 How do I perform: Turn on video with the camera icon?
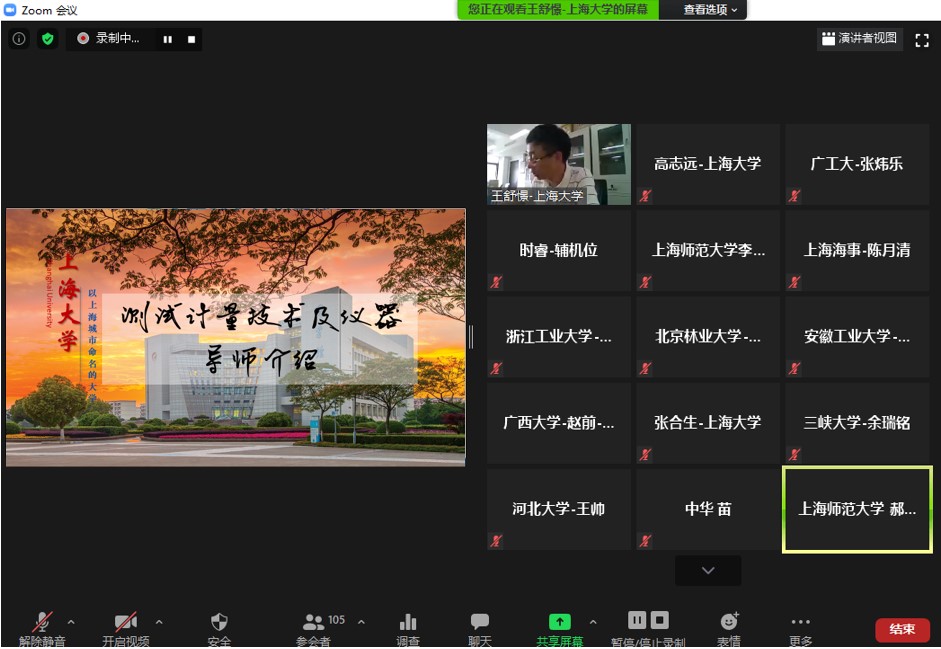(125, 624)
